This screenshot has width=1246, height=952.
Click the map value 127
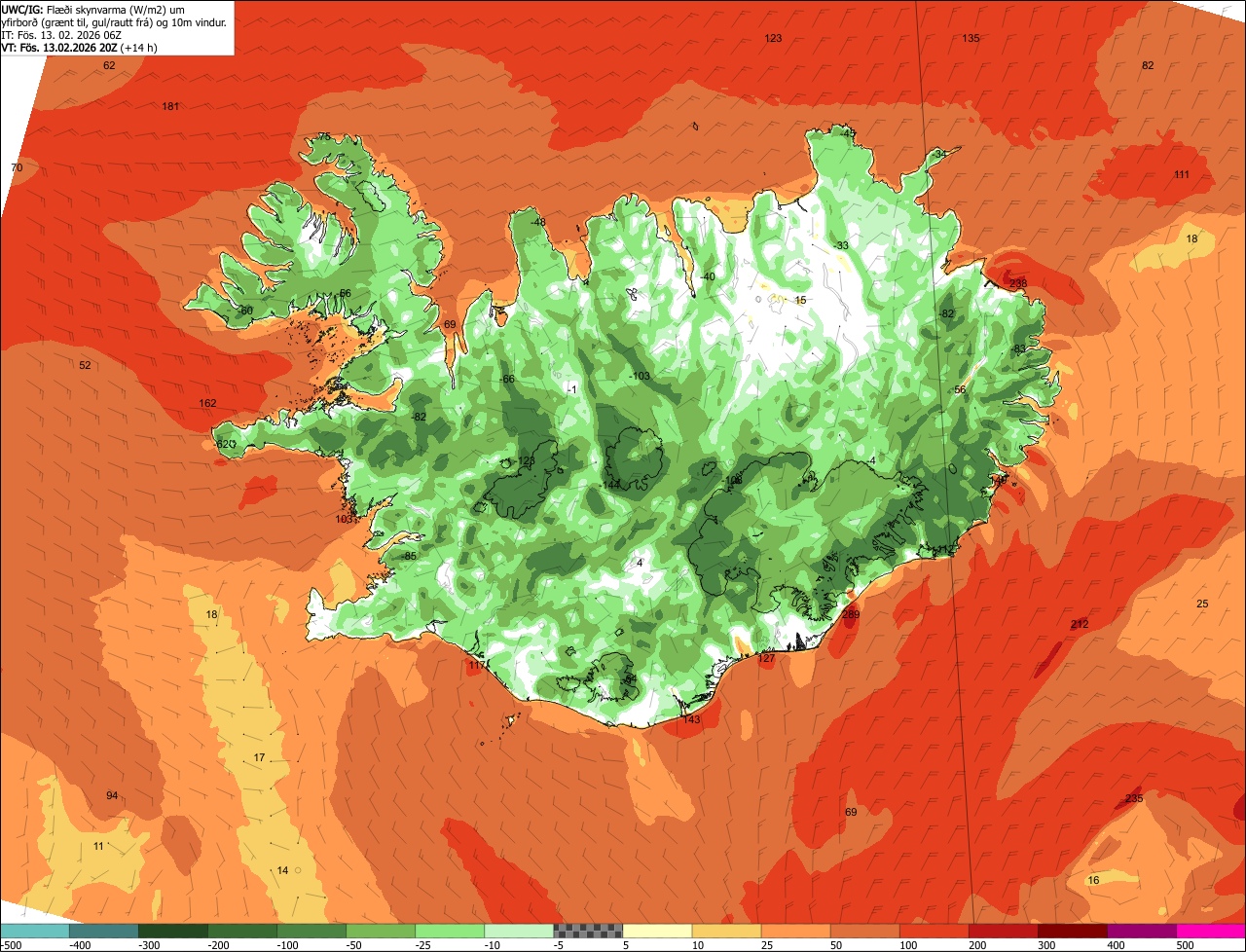766,658
